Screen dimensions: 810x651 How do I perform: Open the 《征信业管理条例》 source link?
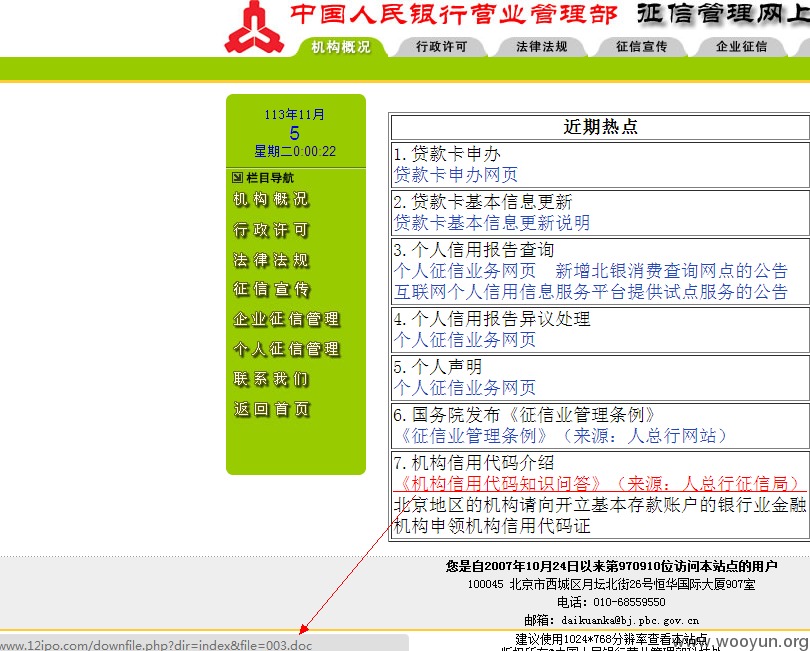[x=561, y=436]
